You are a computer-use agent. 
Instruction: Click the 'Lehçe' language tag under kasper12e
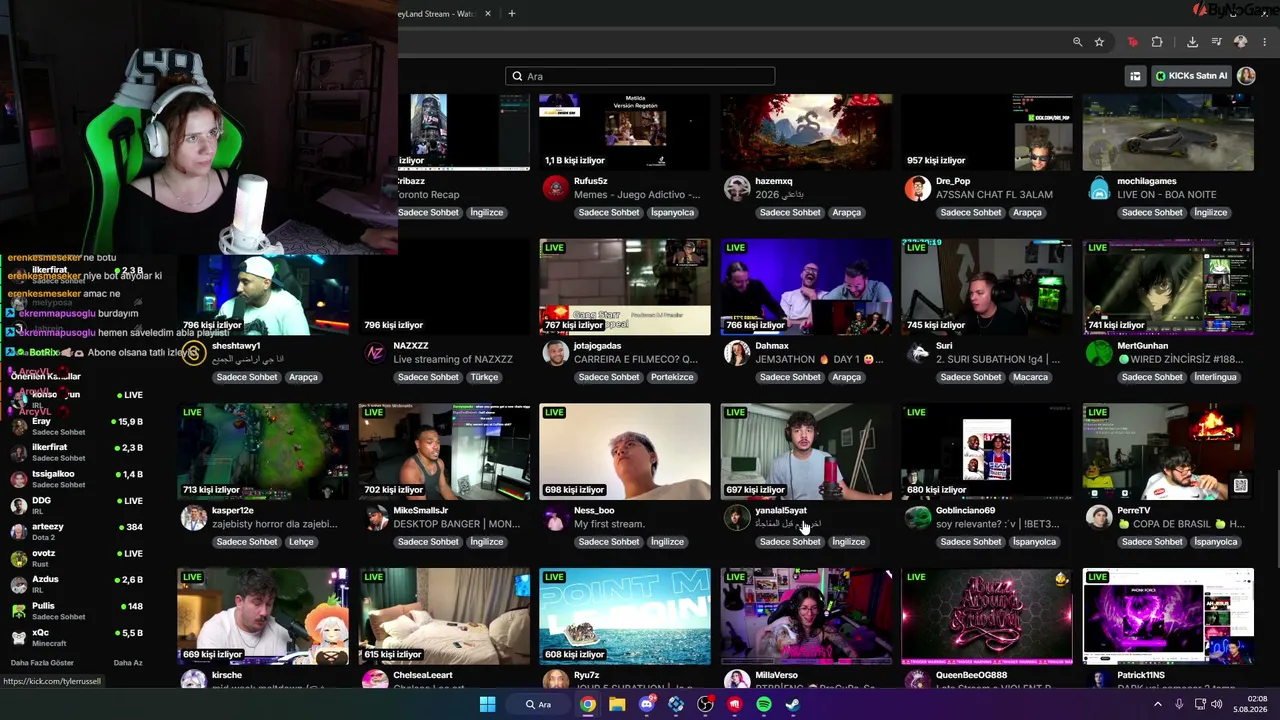tap(301, 542)
